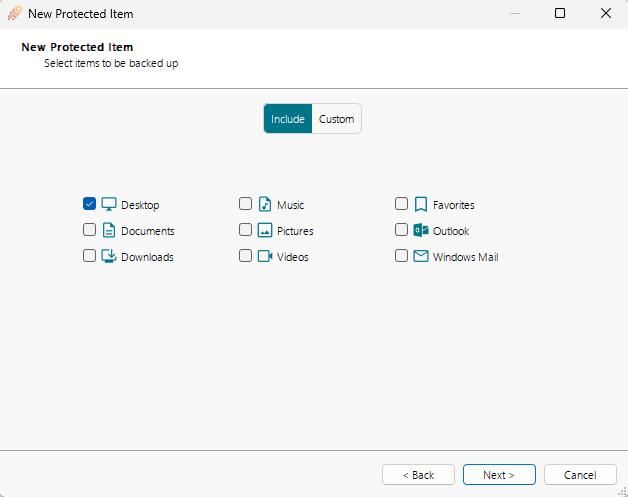Click the Downloads tray icon
The height and width of the screenshot is (497, 628).
[109, 256]
